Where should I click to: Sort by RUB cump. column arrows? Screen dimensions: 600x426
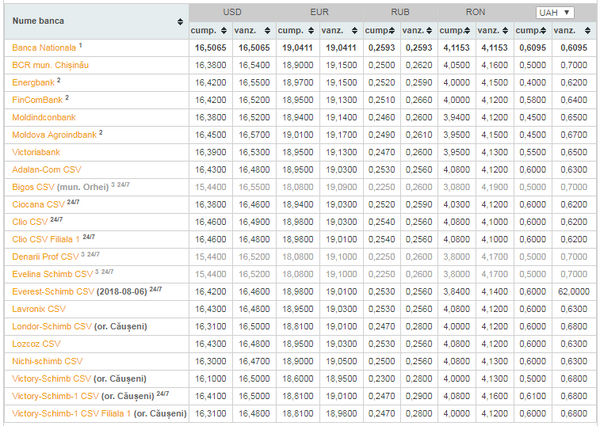(392, 31)
